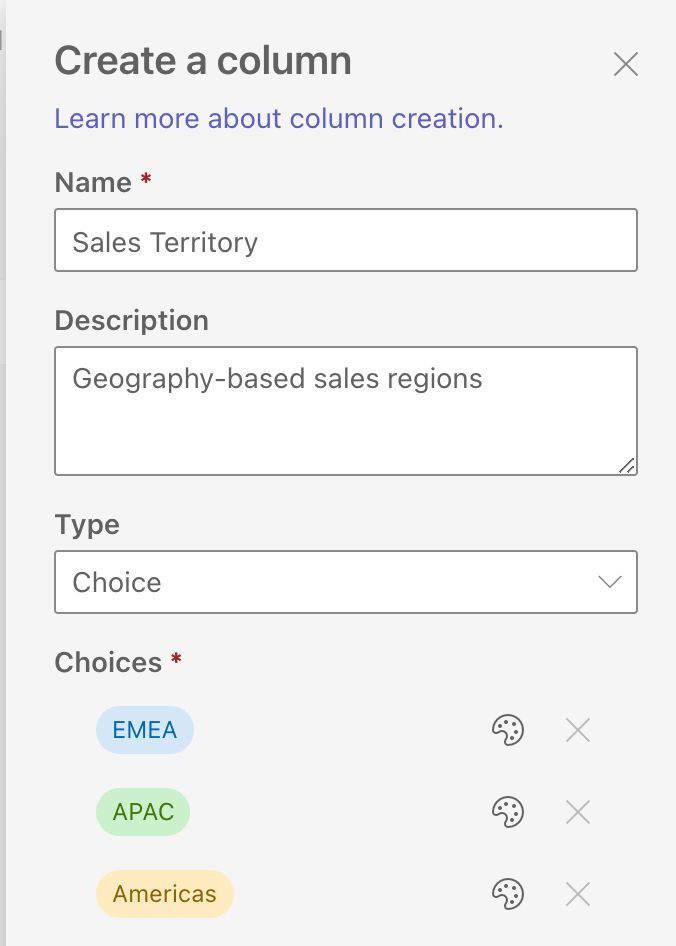Viewport: 676px width, 946px height.
Task: Click the Description field label
Action: pyautogui.click(x=131, y=321)
